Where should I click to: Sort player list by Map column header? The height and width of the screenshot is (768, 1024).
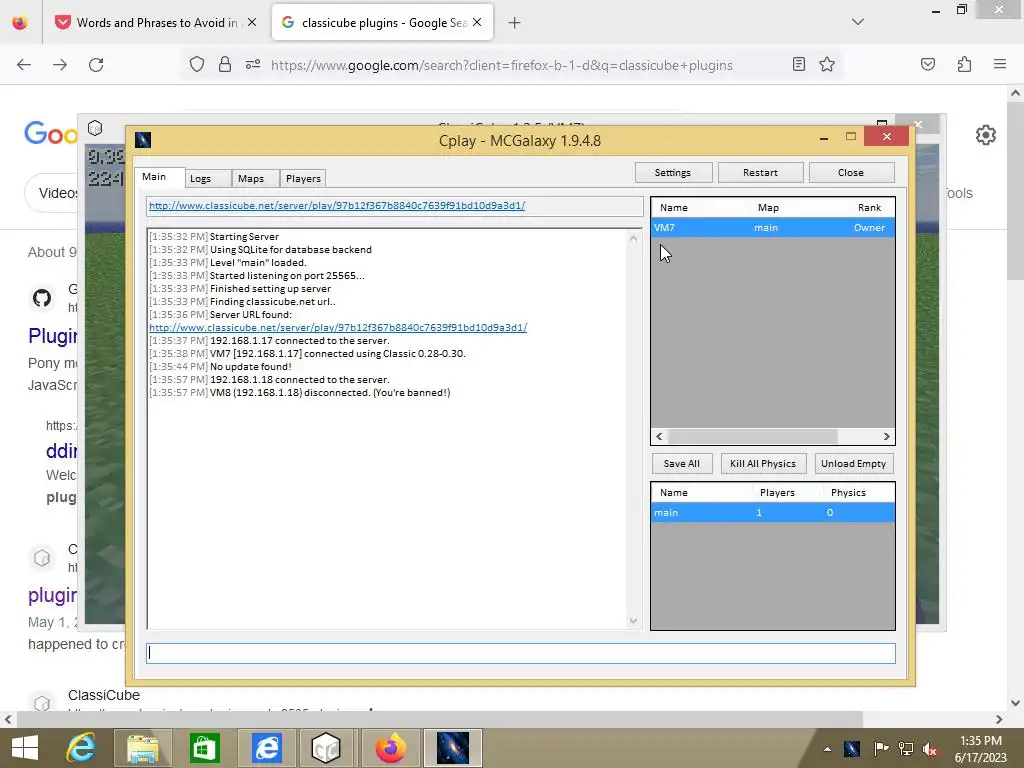[x=768, y=208]
